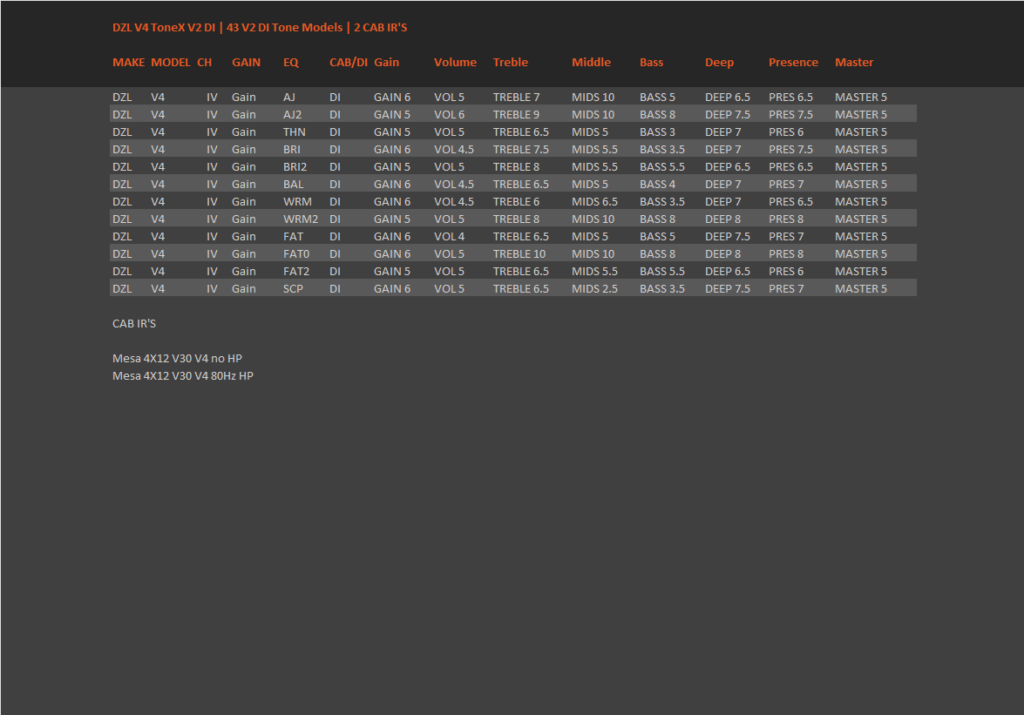Click the title 'DZL V4 ToneX V2 DI'

tap(164, 27)
